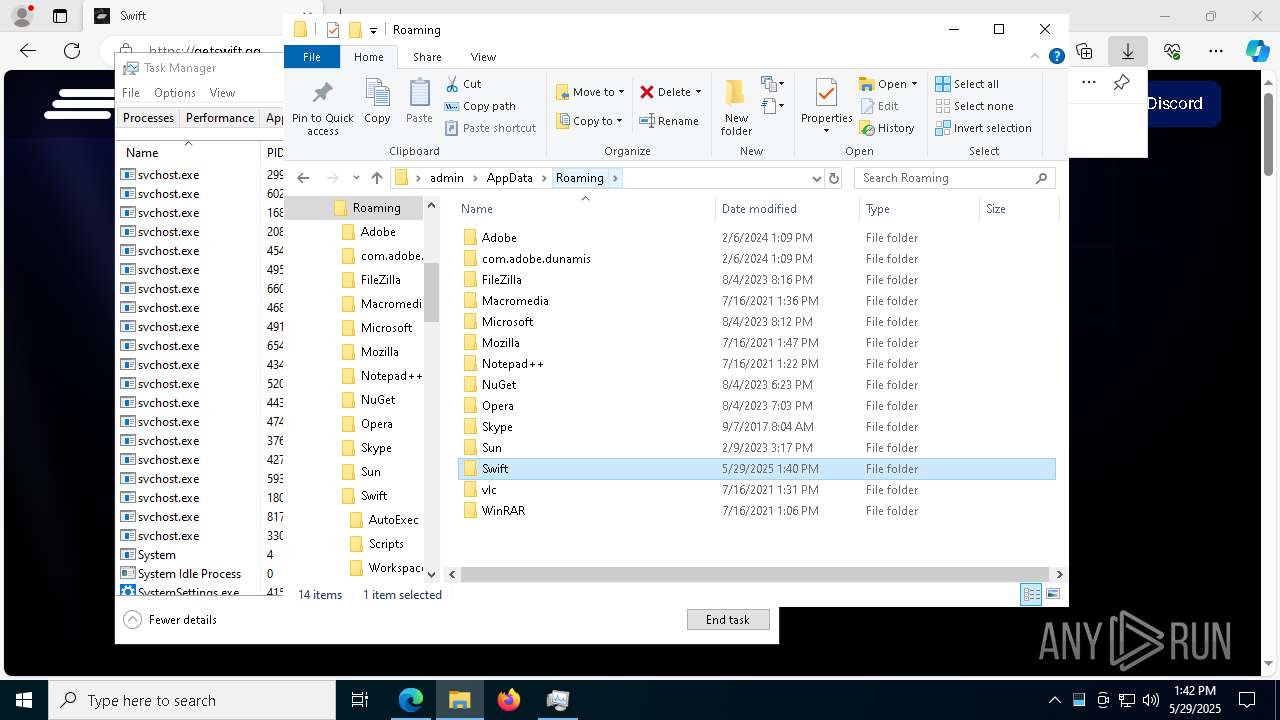Open the Easy access dropdown
The height and width of the screenshot is (720, 1280).
(x=773, y=106)
